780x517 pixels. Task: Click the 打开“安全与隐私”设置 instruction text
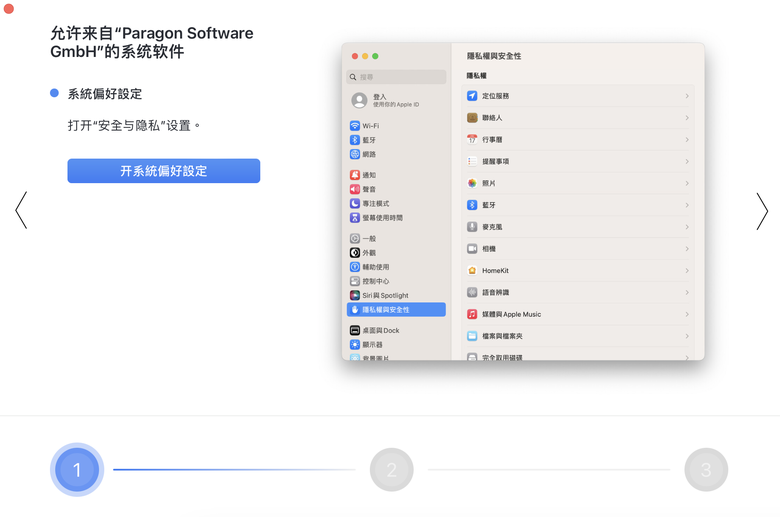(x=134, y=125)
